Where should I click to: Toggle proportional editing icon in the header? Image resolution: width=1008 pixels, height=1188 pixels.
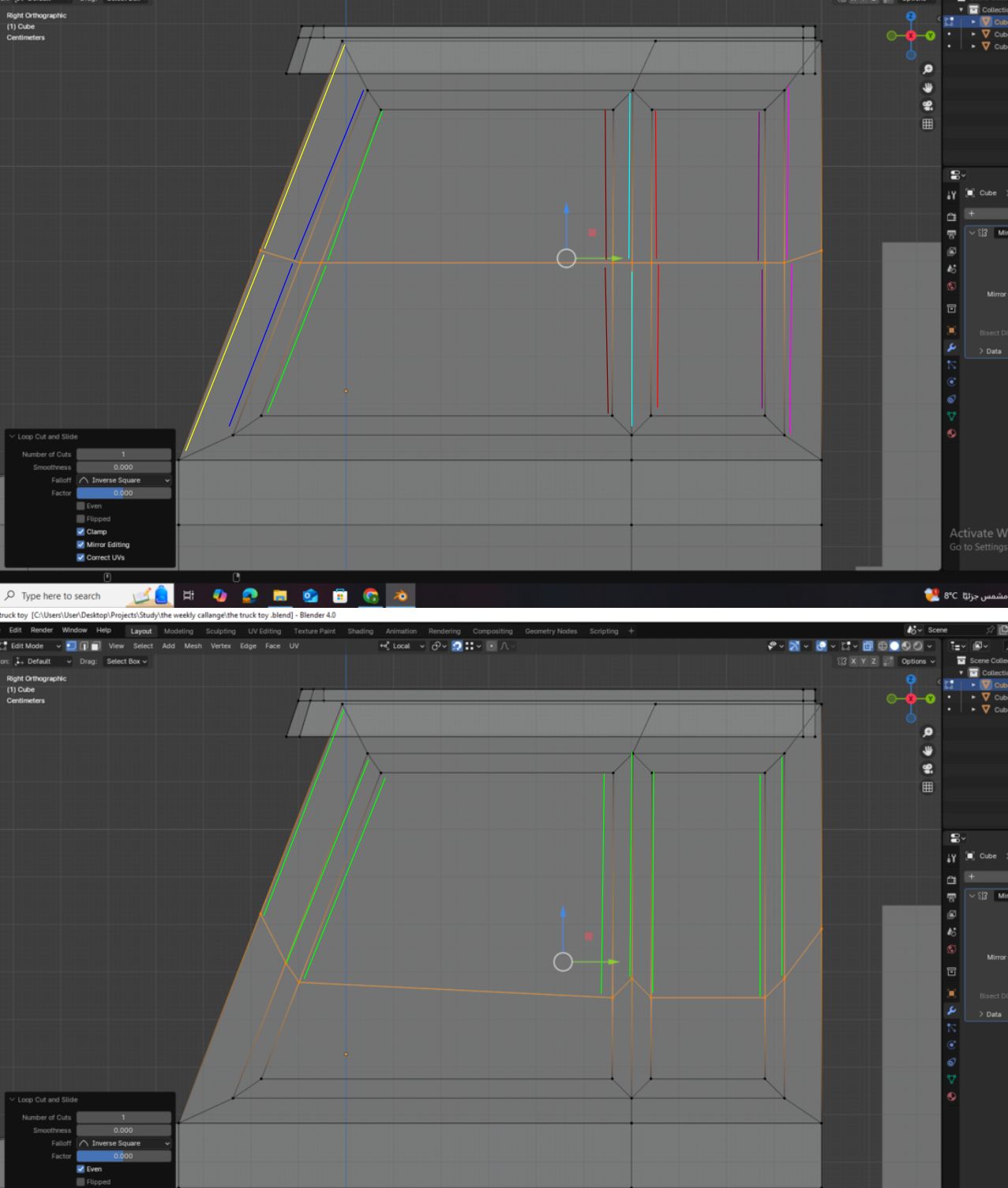click(x=491, y=646)
